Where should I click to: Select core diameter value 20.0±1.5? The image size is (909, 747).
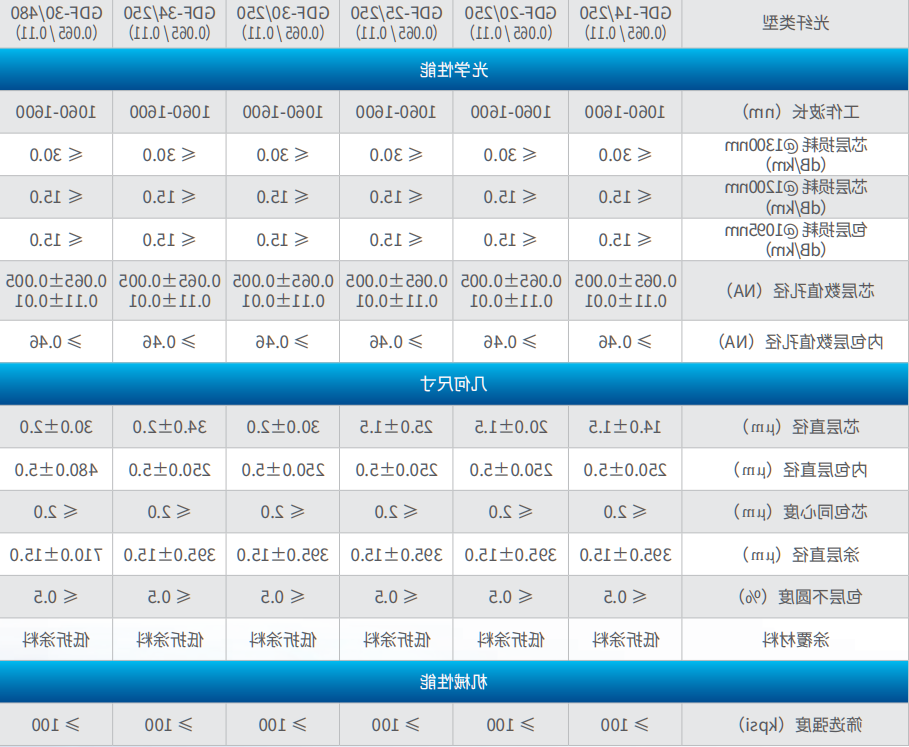511,427
